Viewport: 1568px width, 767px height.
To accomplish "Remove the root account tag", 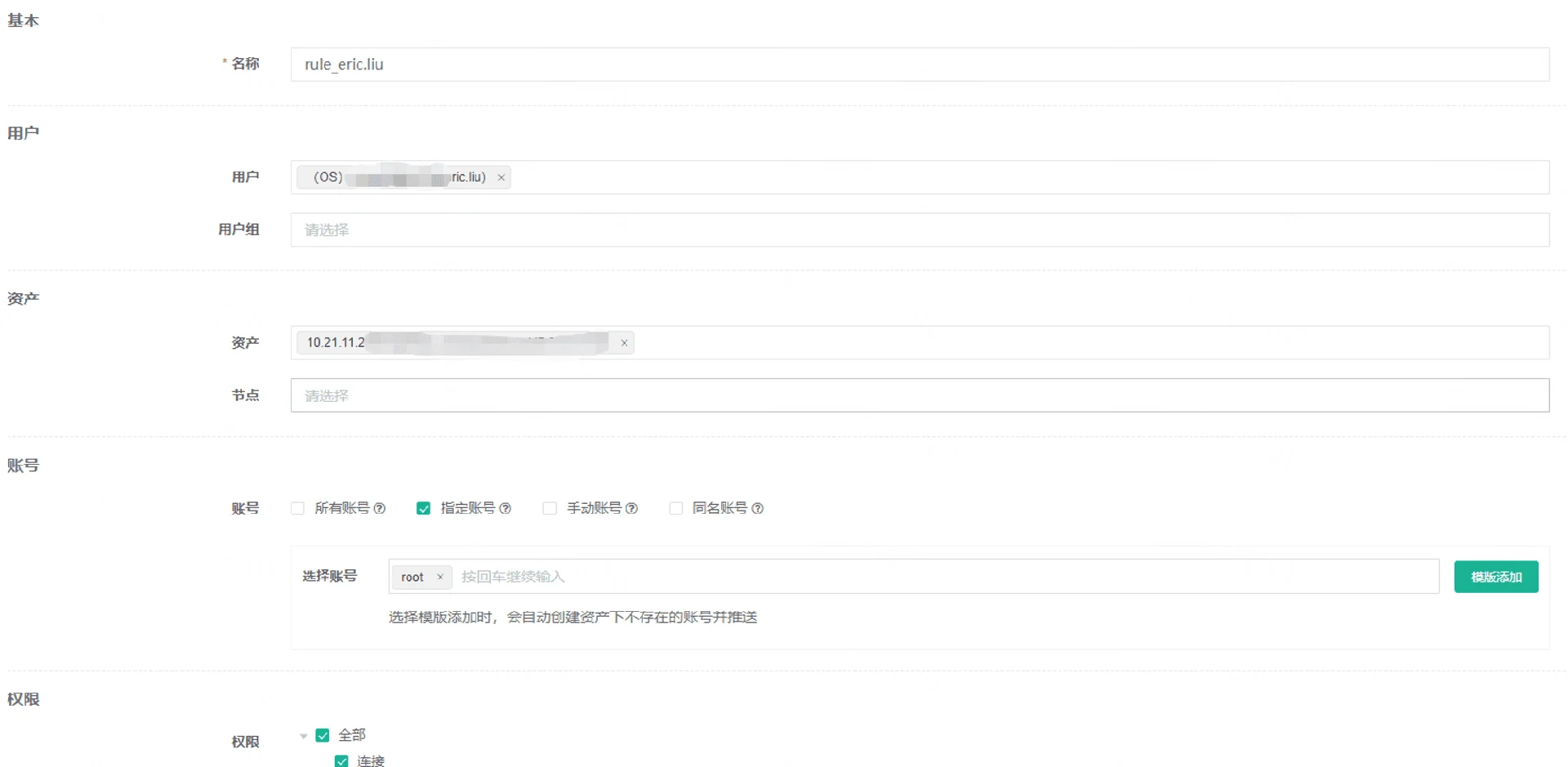I will coord(440,577).
